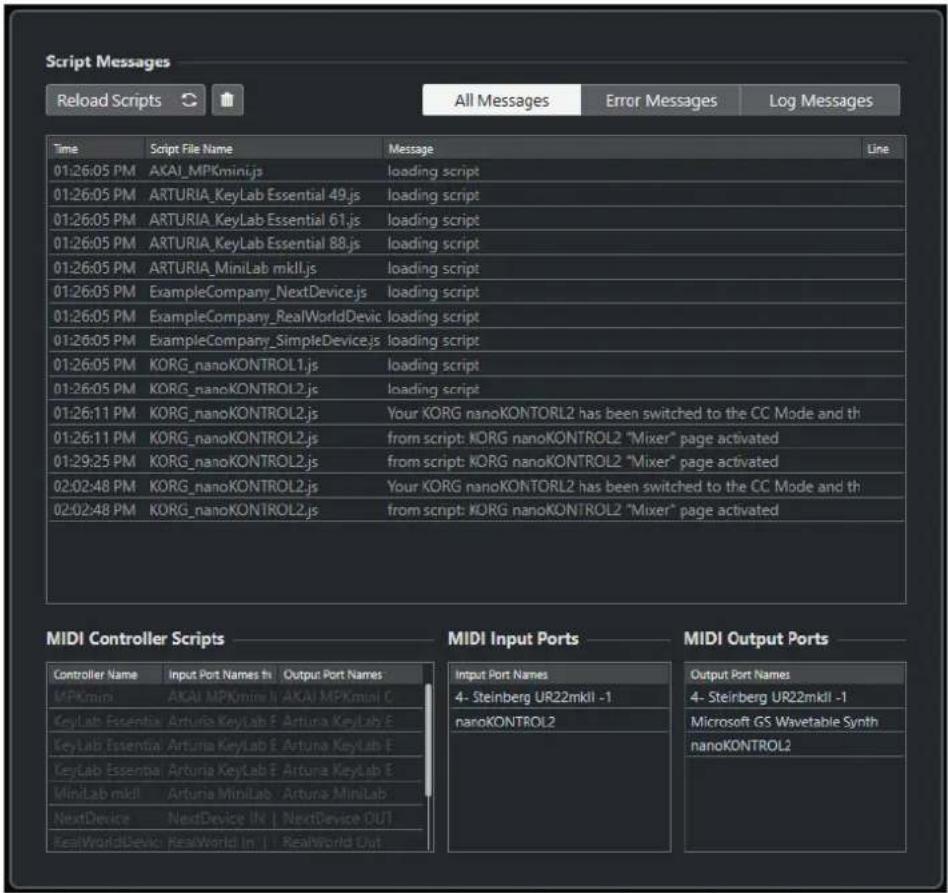This screenshot has height=893, width=948.
Task: Select the NextDevice controller name
Action: (x=91, y=818)
